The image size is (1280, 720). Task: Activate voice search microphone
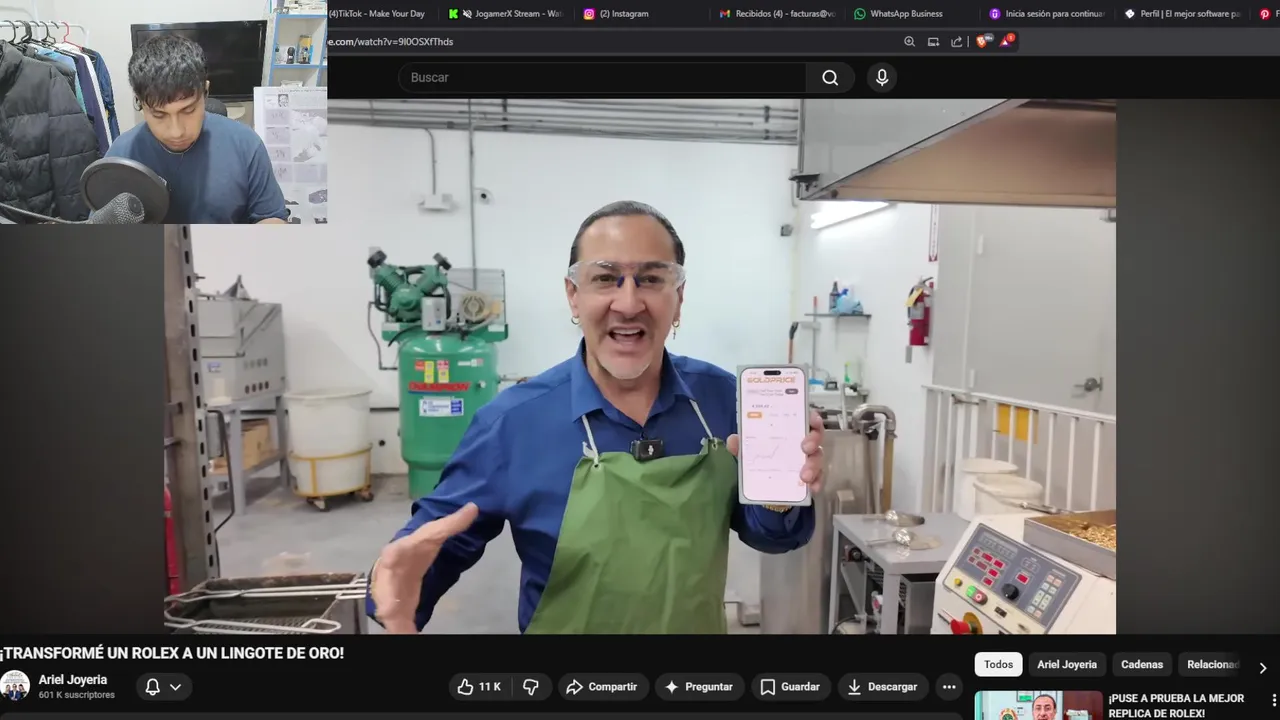tap(882, 77)
